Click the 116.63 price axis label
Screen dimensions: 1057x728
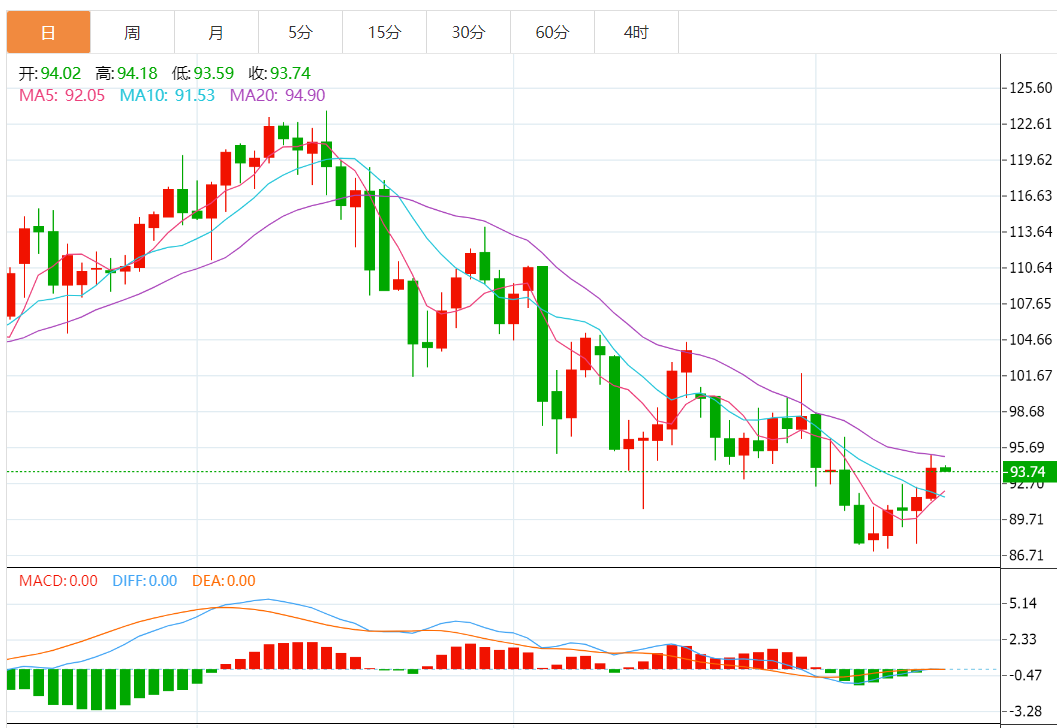[1031, 195]
